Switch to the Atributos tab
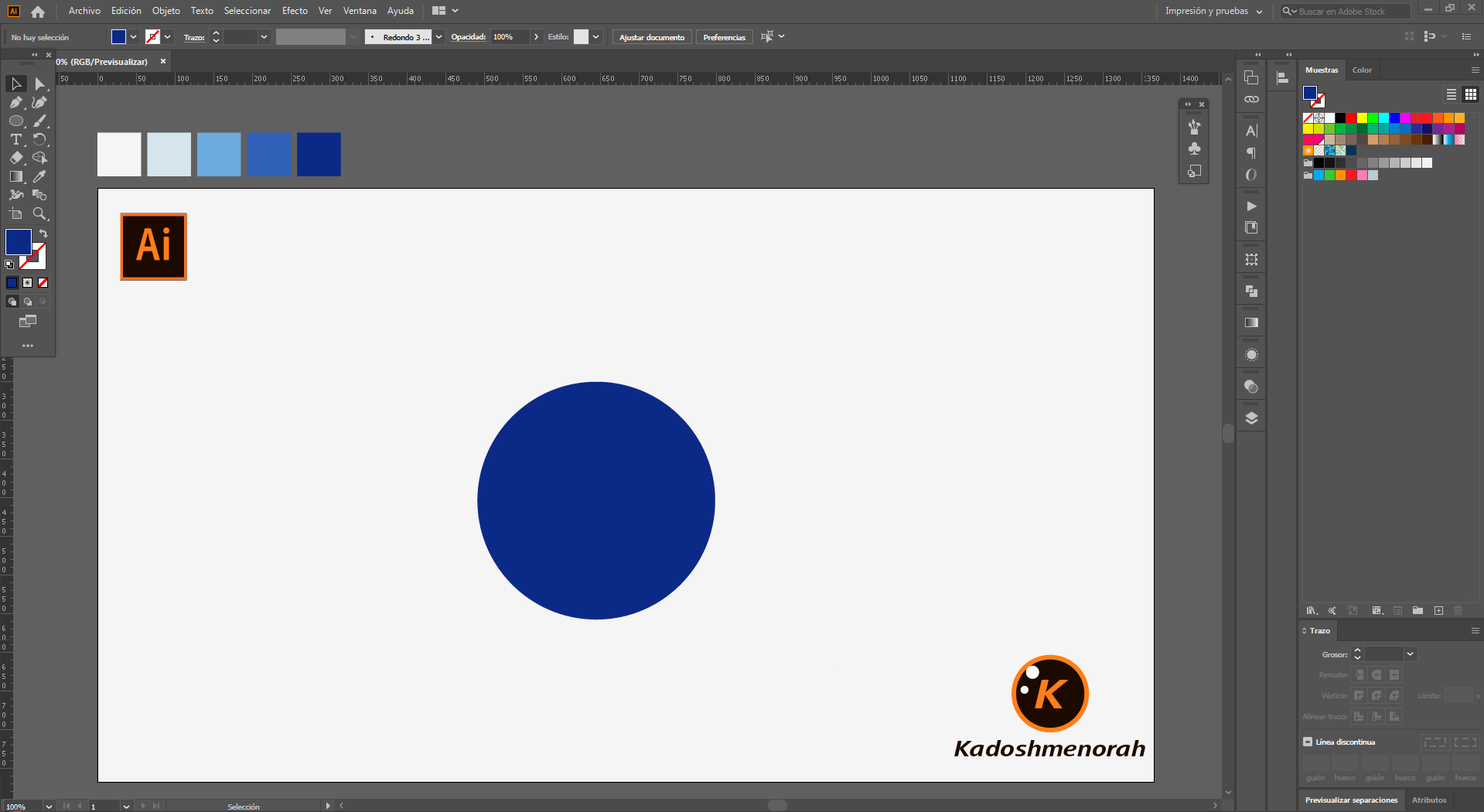The height and width of the screenshot is (812, 1484). point(1429,800)
